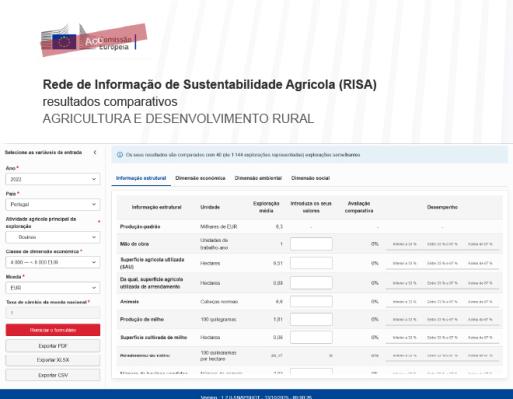Open the Atividade agrícola principal dropdown

tap(53, 237)
